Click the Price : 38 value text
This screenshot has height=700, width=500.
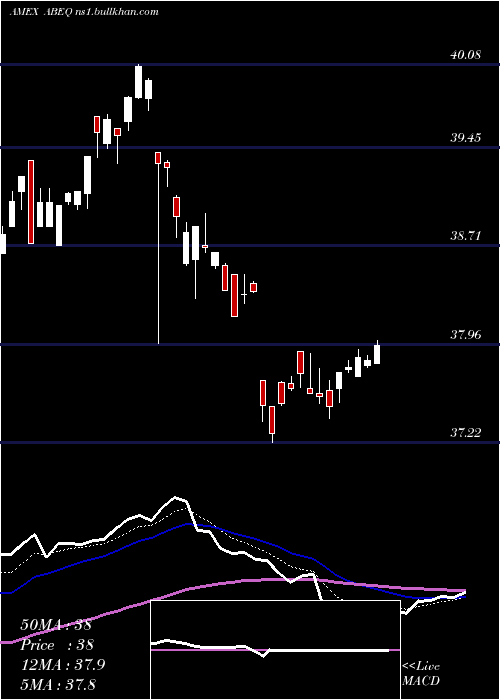[x=57, y=645]
